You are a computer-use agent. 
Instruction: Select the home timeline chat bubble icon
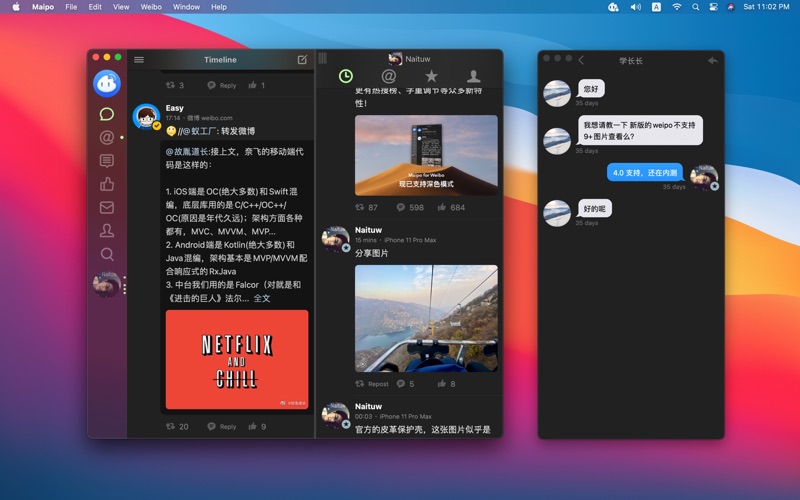pyautogui.click(x=107, y=113)
